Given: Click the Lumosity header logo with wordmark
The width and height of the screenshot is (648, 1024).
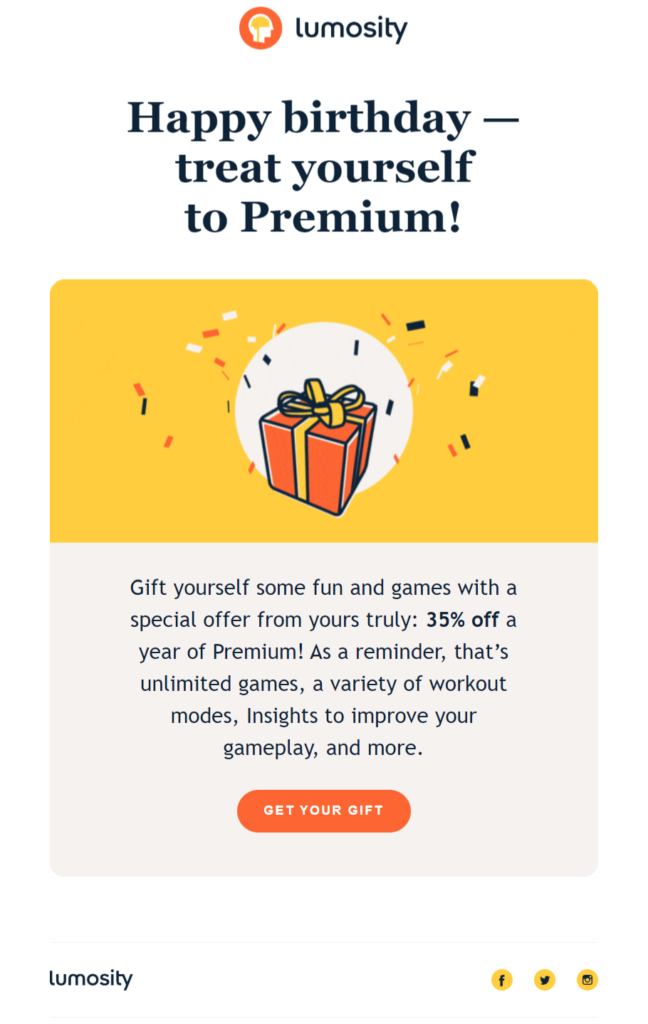Looking at the screenshot, I should click(323, 27).
